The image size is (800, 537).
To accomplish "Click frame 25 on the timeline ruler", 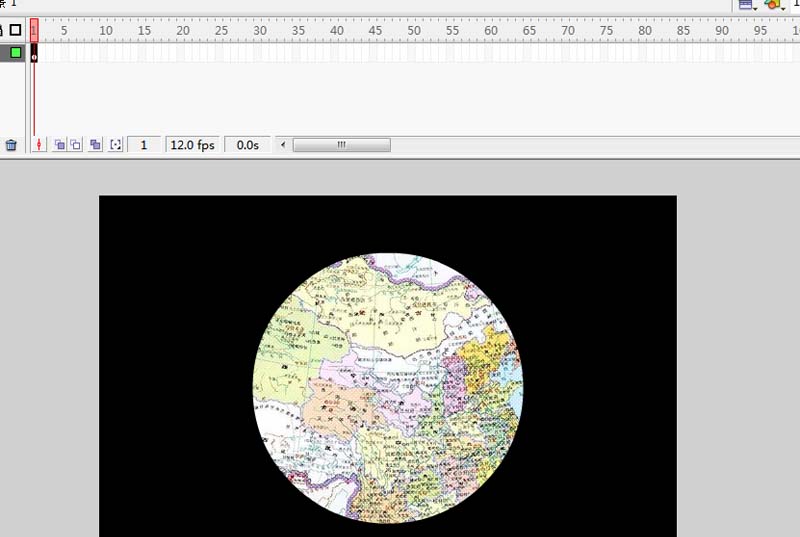I will pos(221,31).
